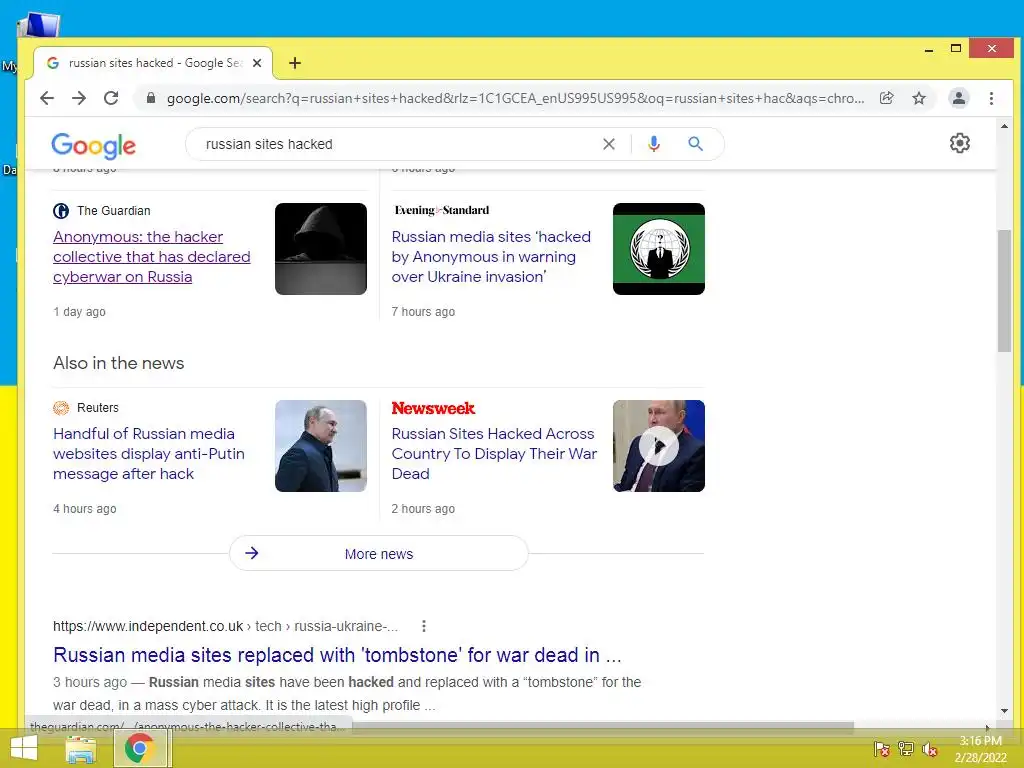Viewport: 1024px width, 768px height.
Task: Go forward with the forward arrow
Action: [x=79, y=98]
